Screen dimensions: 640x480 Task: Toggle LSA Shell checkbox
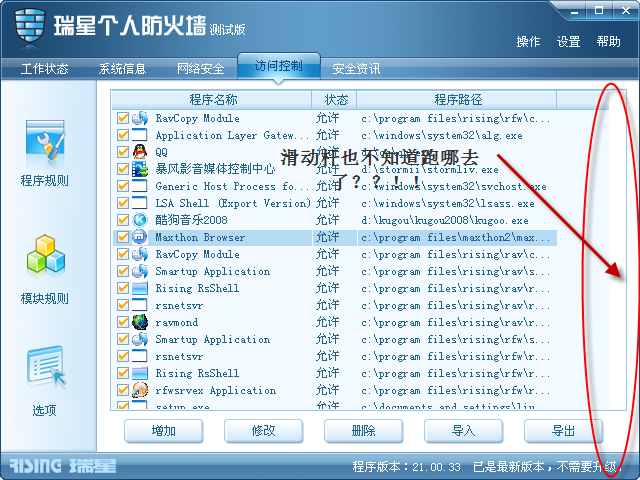tap(123, 203)
